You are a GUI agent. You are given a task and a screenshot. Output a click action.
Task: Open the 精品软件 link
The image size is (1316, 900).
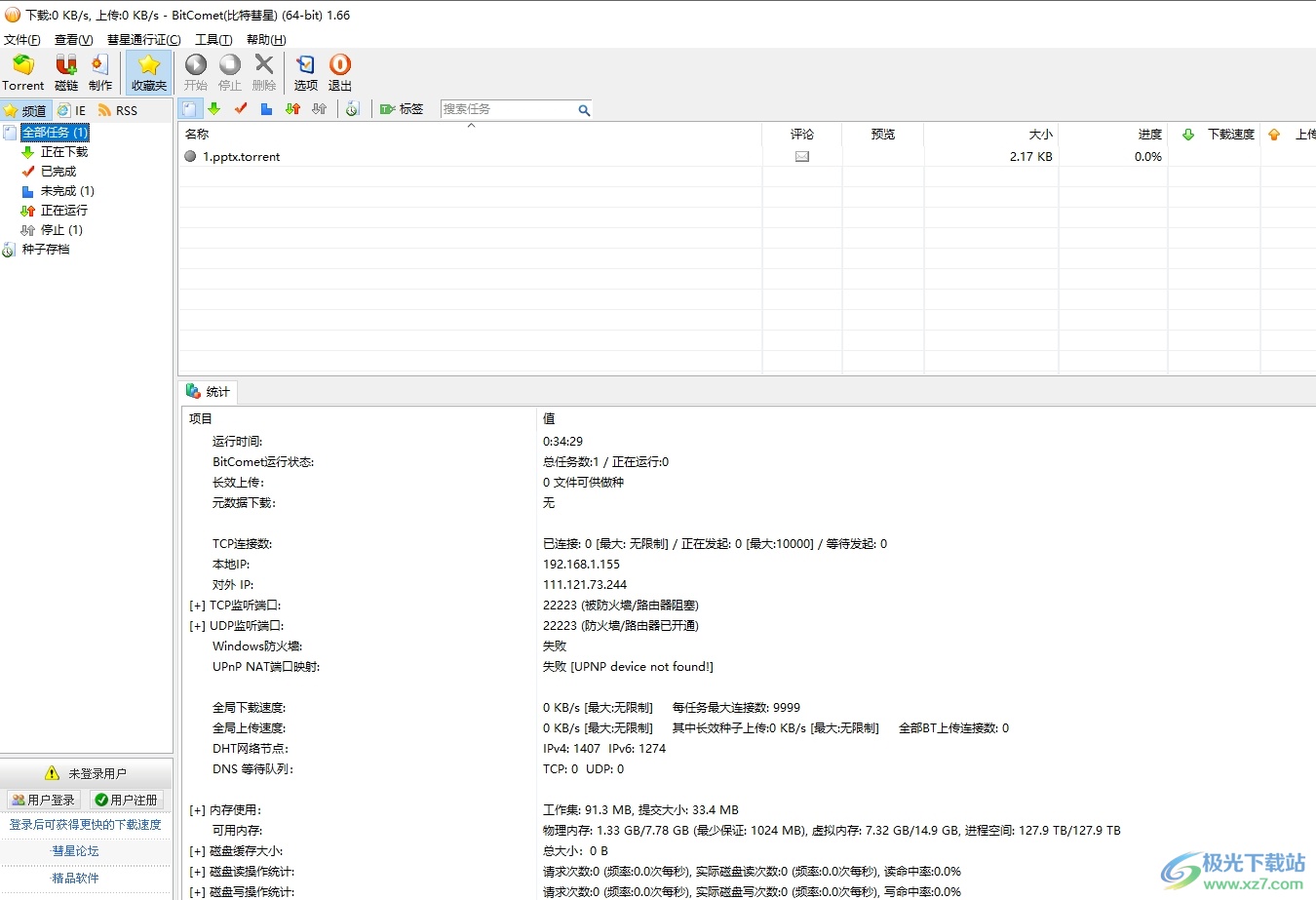tap(75, 878)
